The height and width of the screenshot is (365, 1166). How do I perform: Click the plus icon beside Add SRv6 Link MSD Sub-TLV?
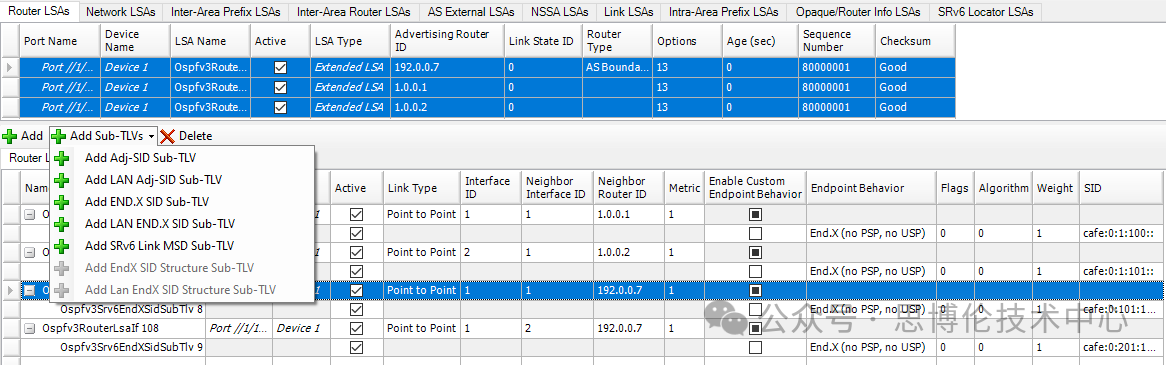62,245
